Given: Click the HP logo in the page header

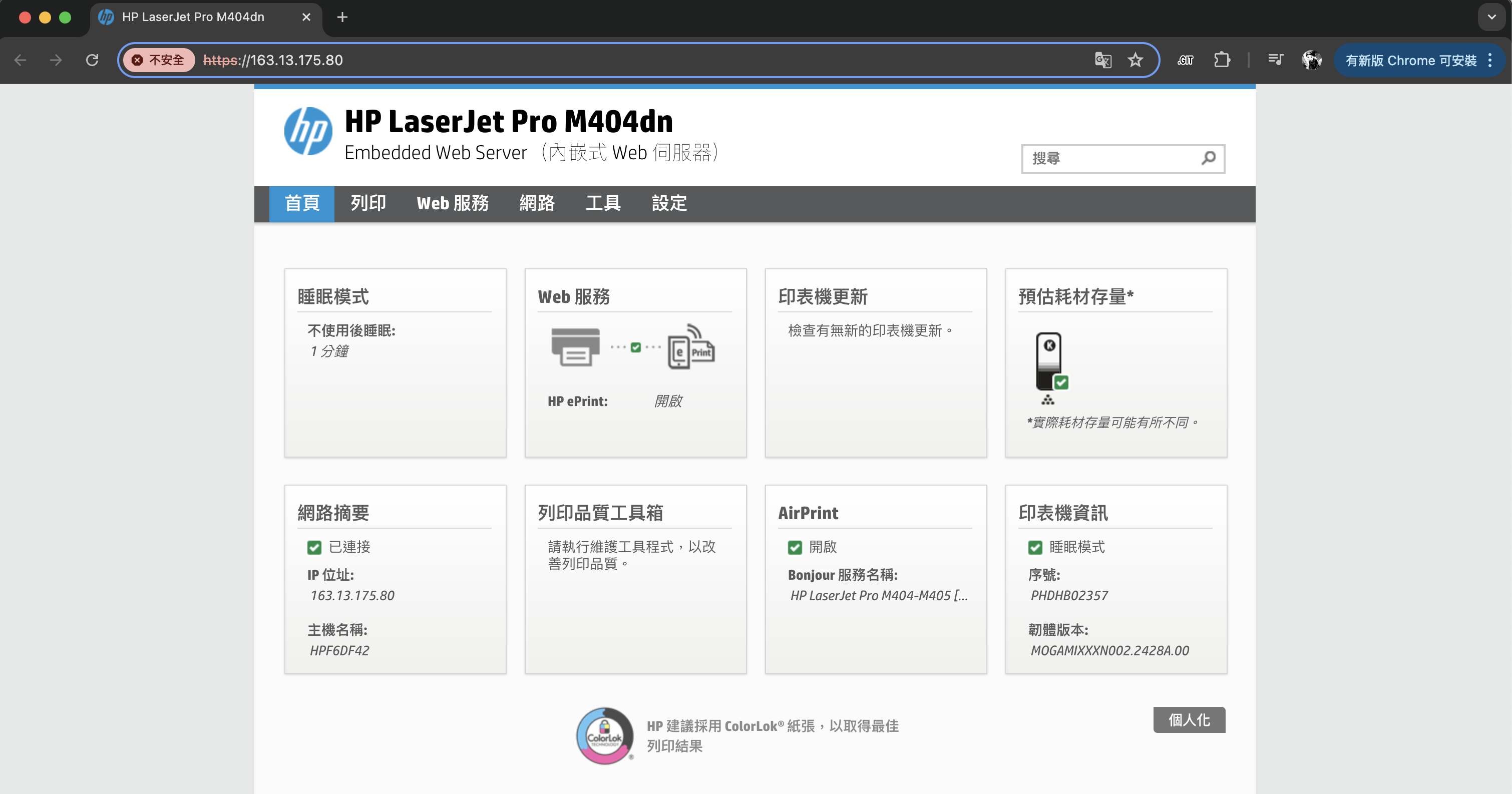Looking at the screenshot, I should pyautogui.click(x=308, y=131).
